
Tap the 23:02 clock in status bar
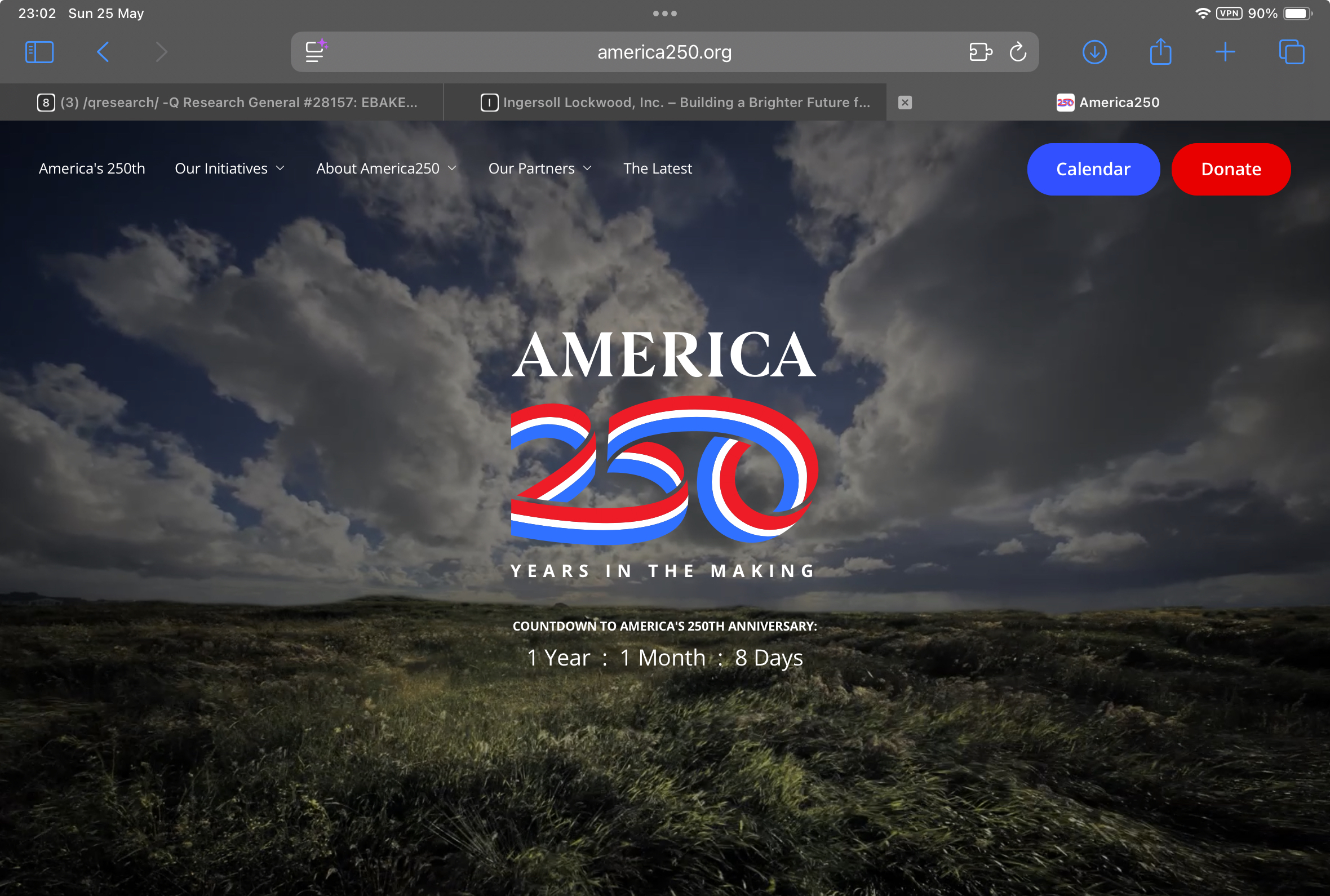coord(37,13)
